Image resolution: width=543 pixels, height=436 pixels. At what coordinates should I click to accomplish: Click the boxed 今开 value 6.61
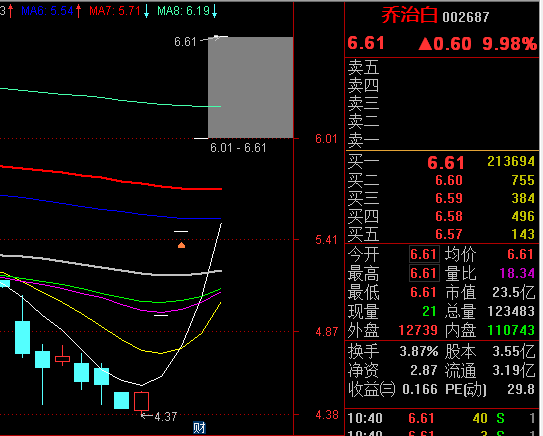point(424,255)
